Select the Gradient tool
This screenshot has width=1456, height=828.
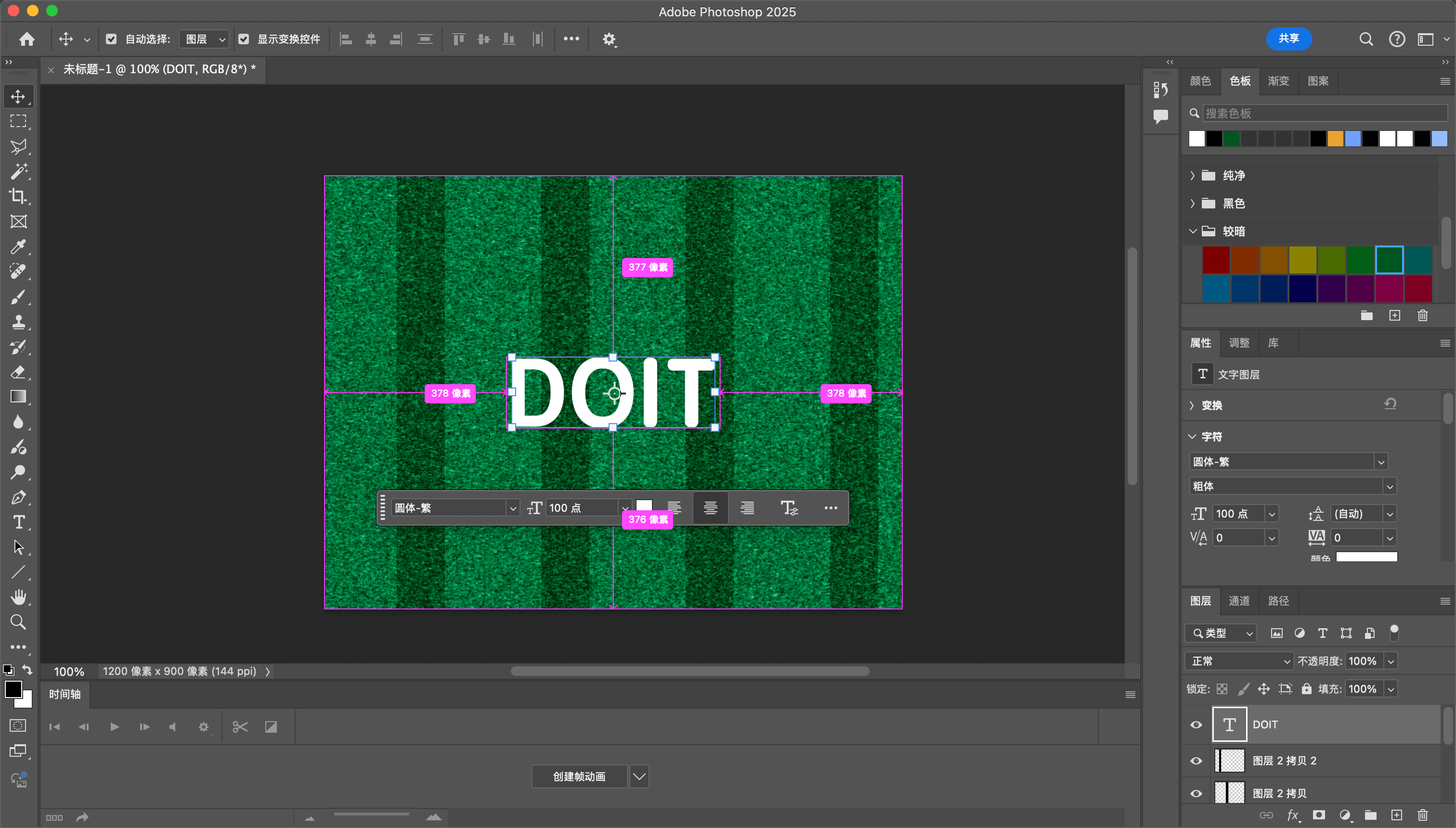point(18,397)
